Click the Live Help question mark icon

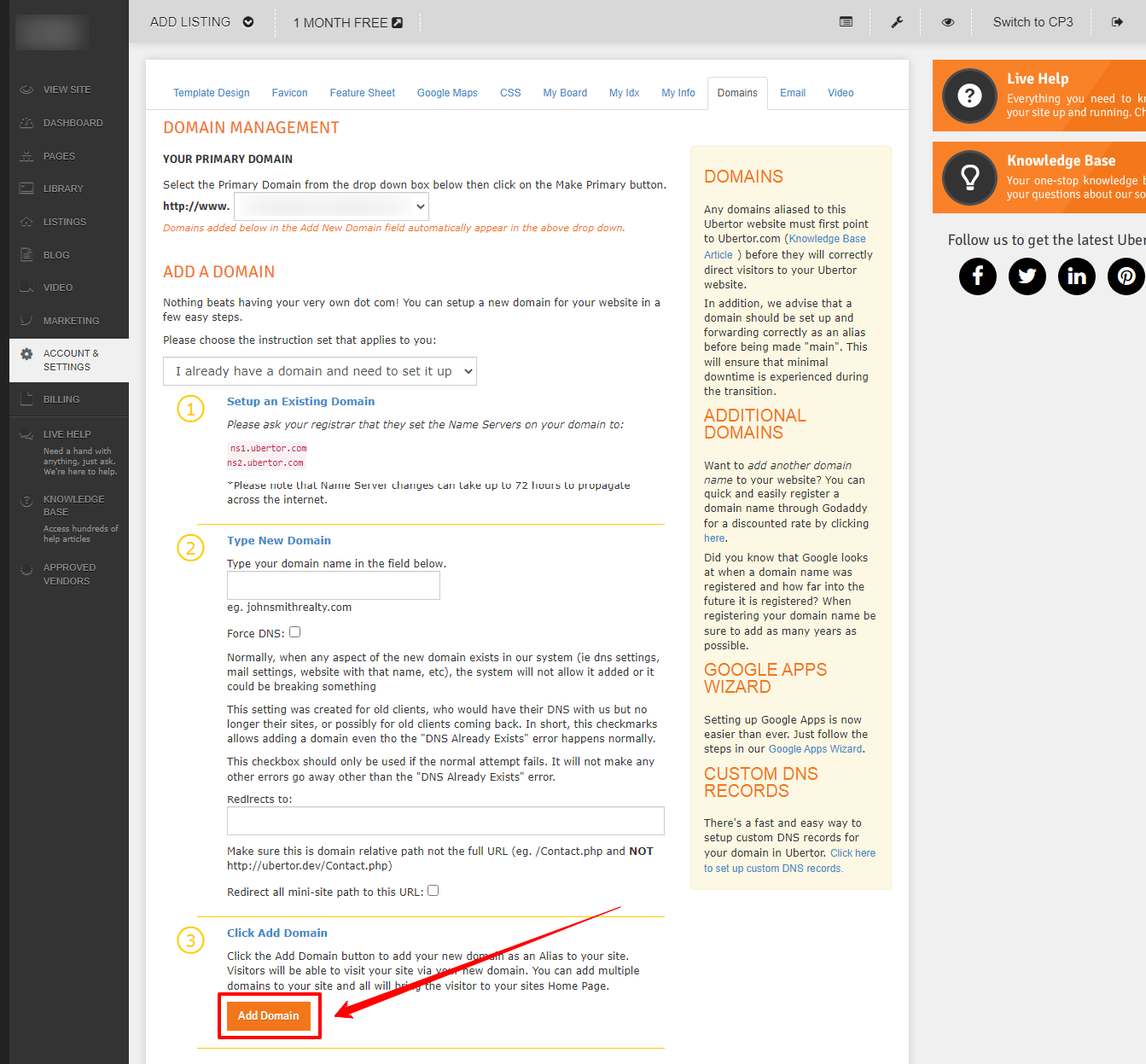click(970, 96)
